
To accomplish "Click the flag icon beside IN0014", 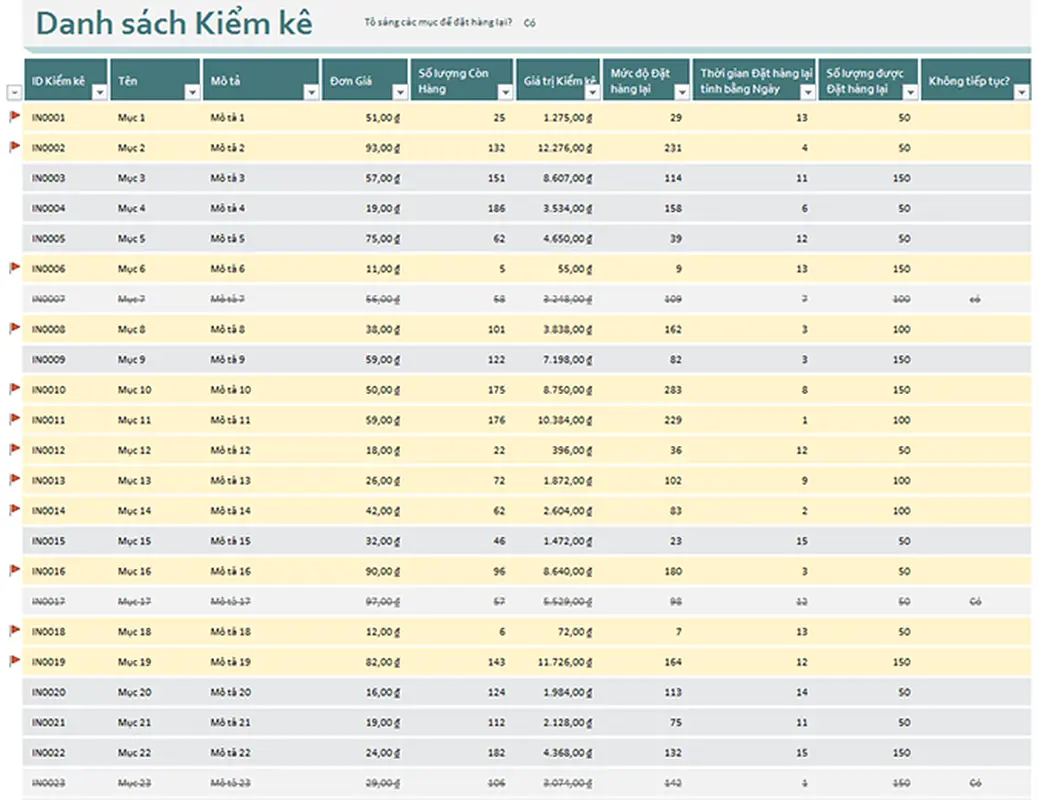I will (x=14, y=509).
